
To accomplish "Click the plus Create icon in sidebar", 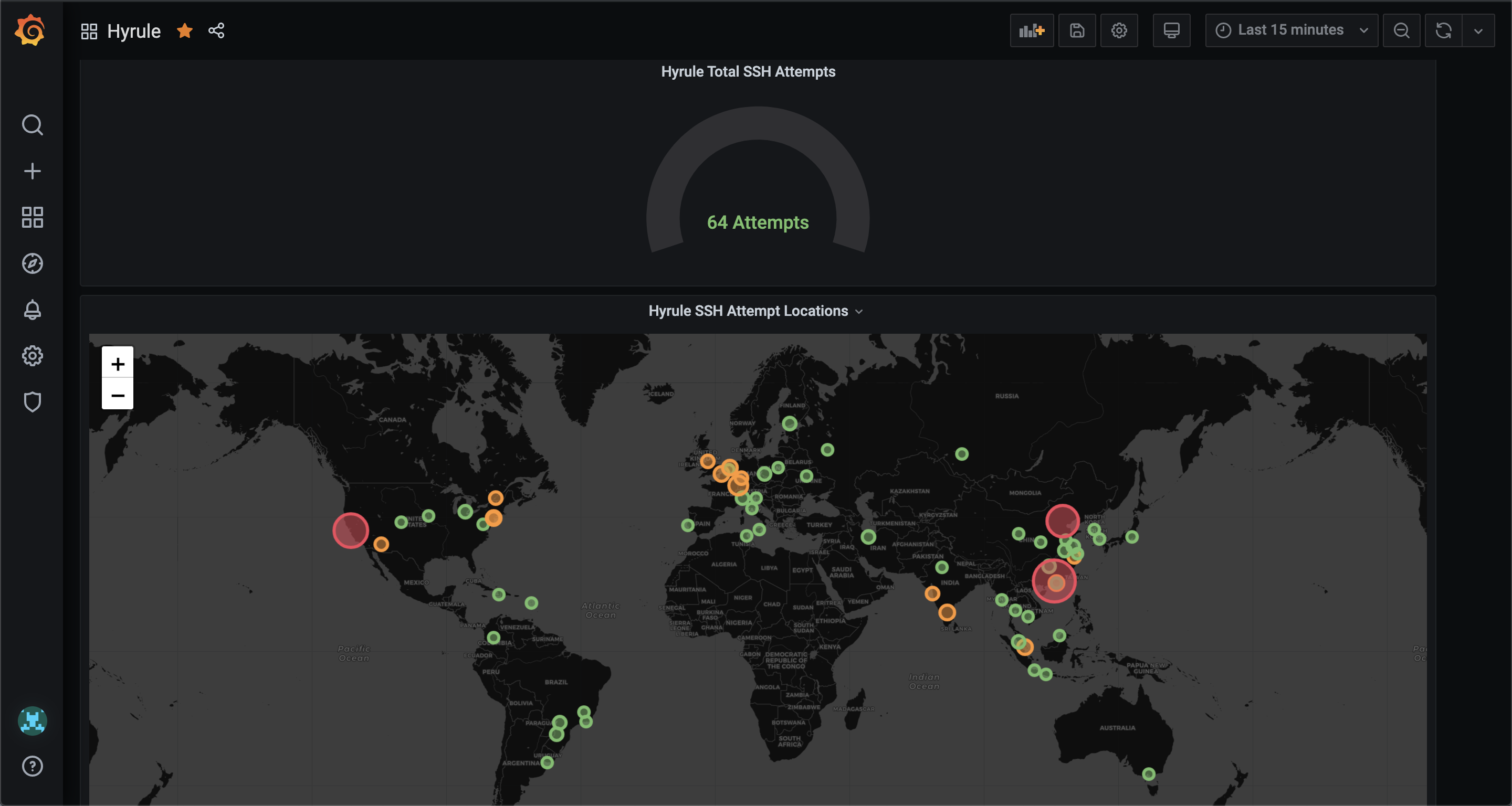I will point(32,171).
